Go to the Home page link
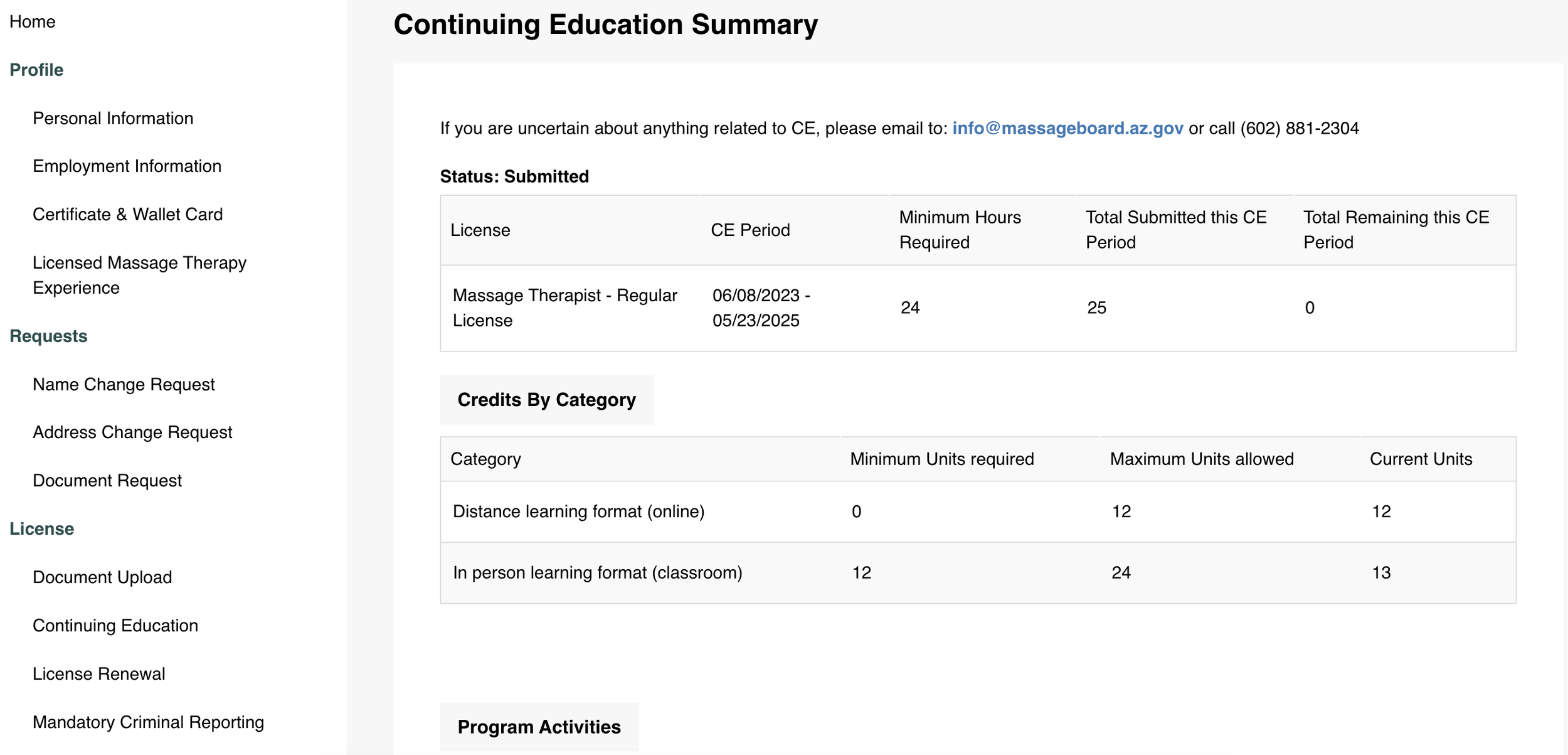This screenshot has width=1568, height=755. coord(32,22)
